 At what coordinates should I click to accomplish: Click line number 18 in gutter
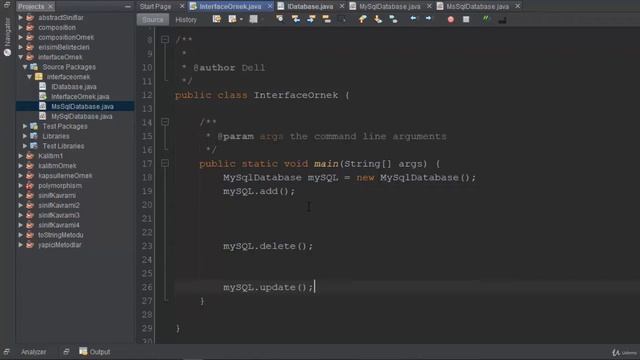pos(147,177)
